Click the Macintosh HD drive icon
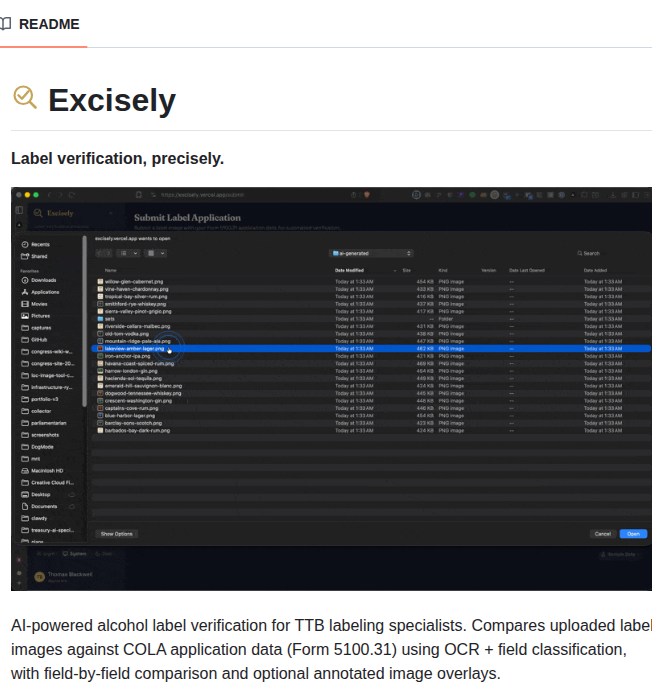 click(x=25, y=471)
